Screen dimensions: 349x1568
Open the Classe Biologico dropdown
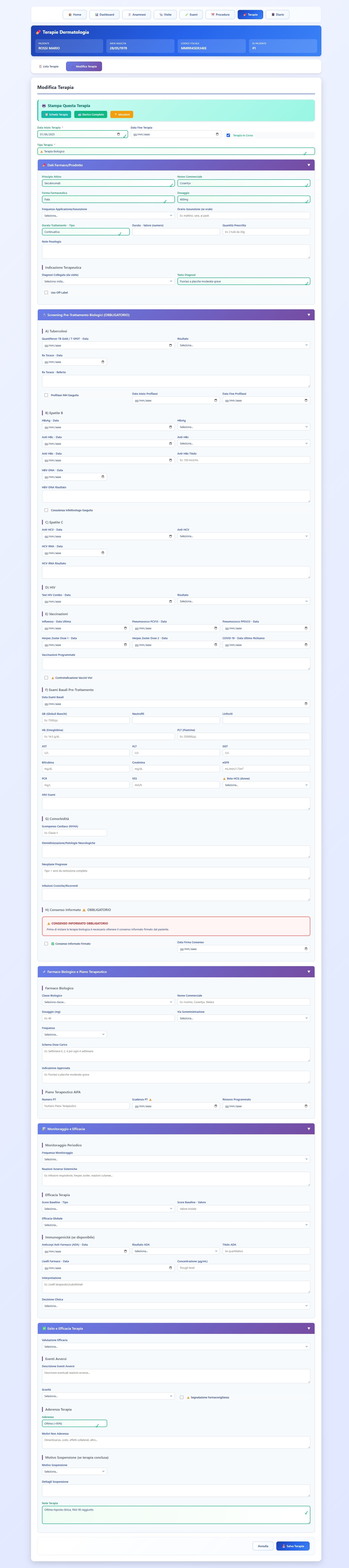[x=108, y=1002]
